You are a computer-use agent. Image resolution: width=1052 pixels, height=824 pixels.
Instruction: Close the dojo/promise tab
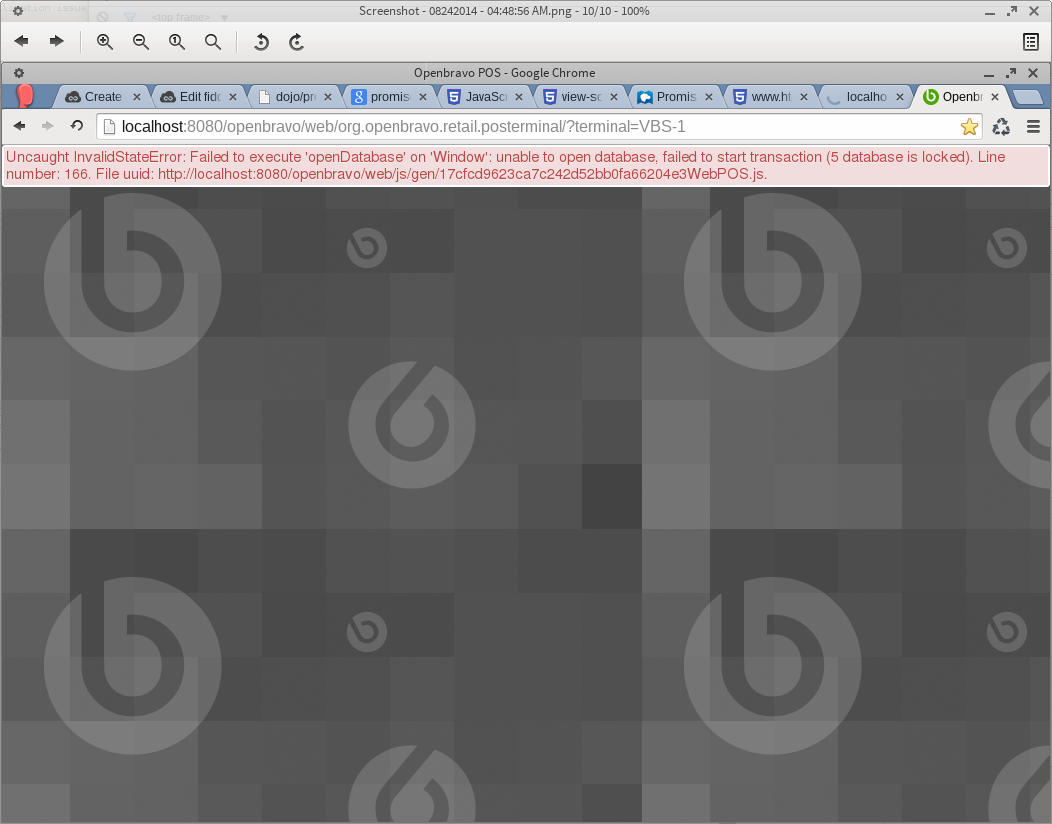[x=328, y=97]
